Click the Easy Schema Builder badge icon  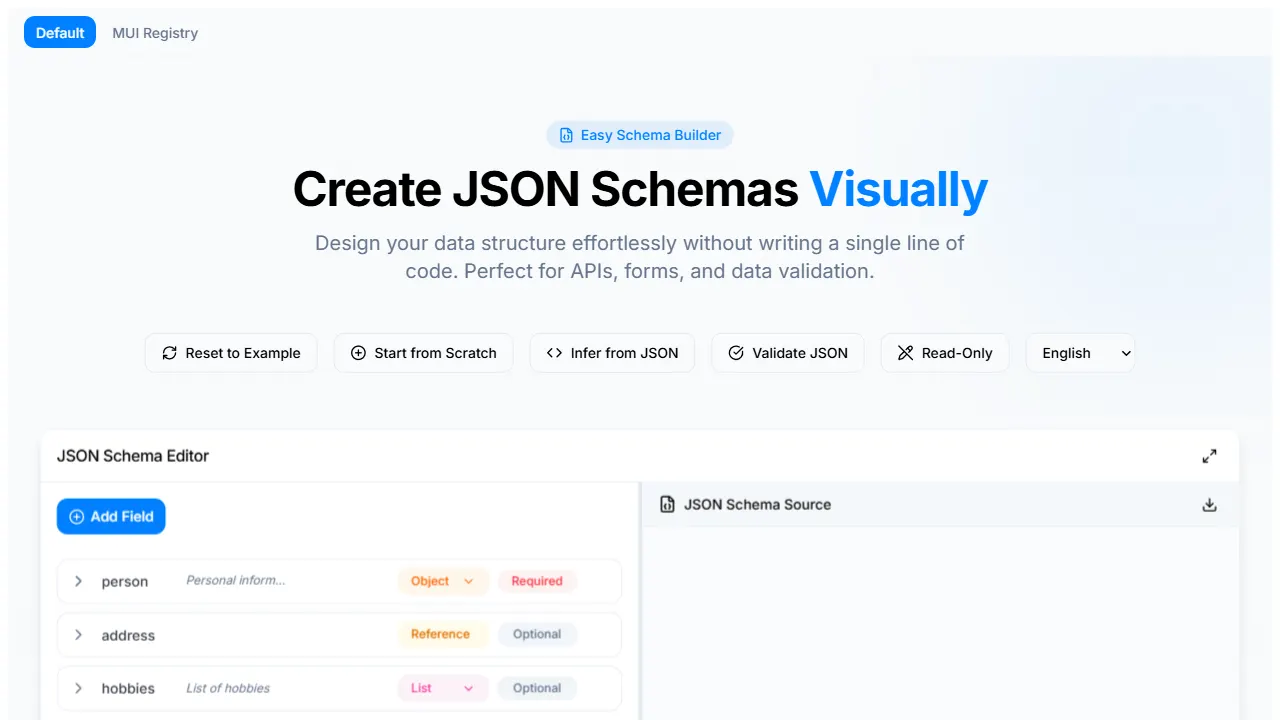pyautogui.click(x=566, y=135)
